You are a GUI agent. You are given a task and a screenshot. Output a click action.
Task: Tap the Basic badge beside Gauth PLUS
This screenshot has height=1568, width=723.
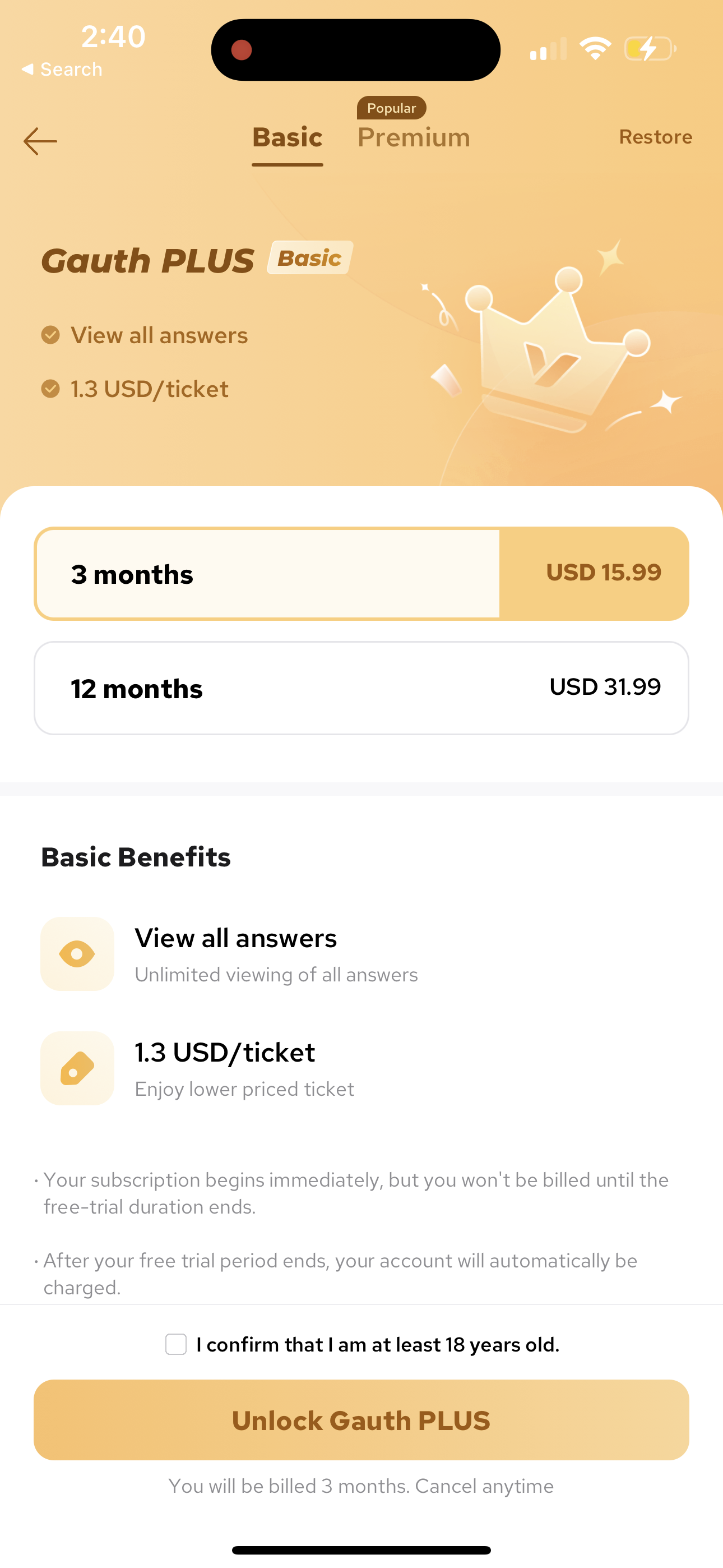click(x=310, y=258)
